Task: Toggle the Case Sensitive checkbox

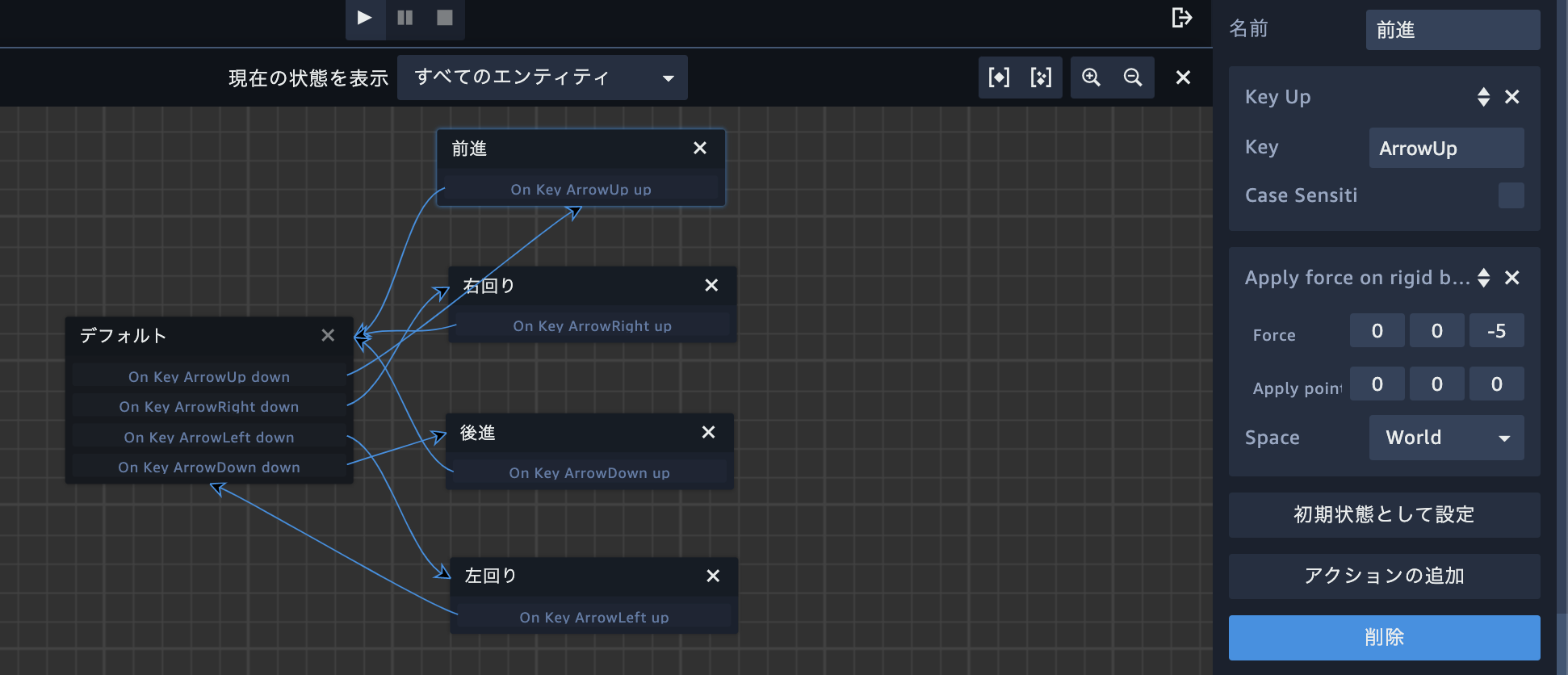Action: click(x=1511, y=195)
